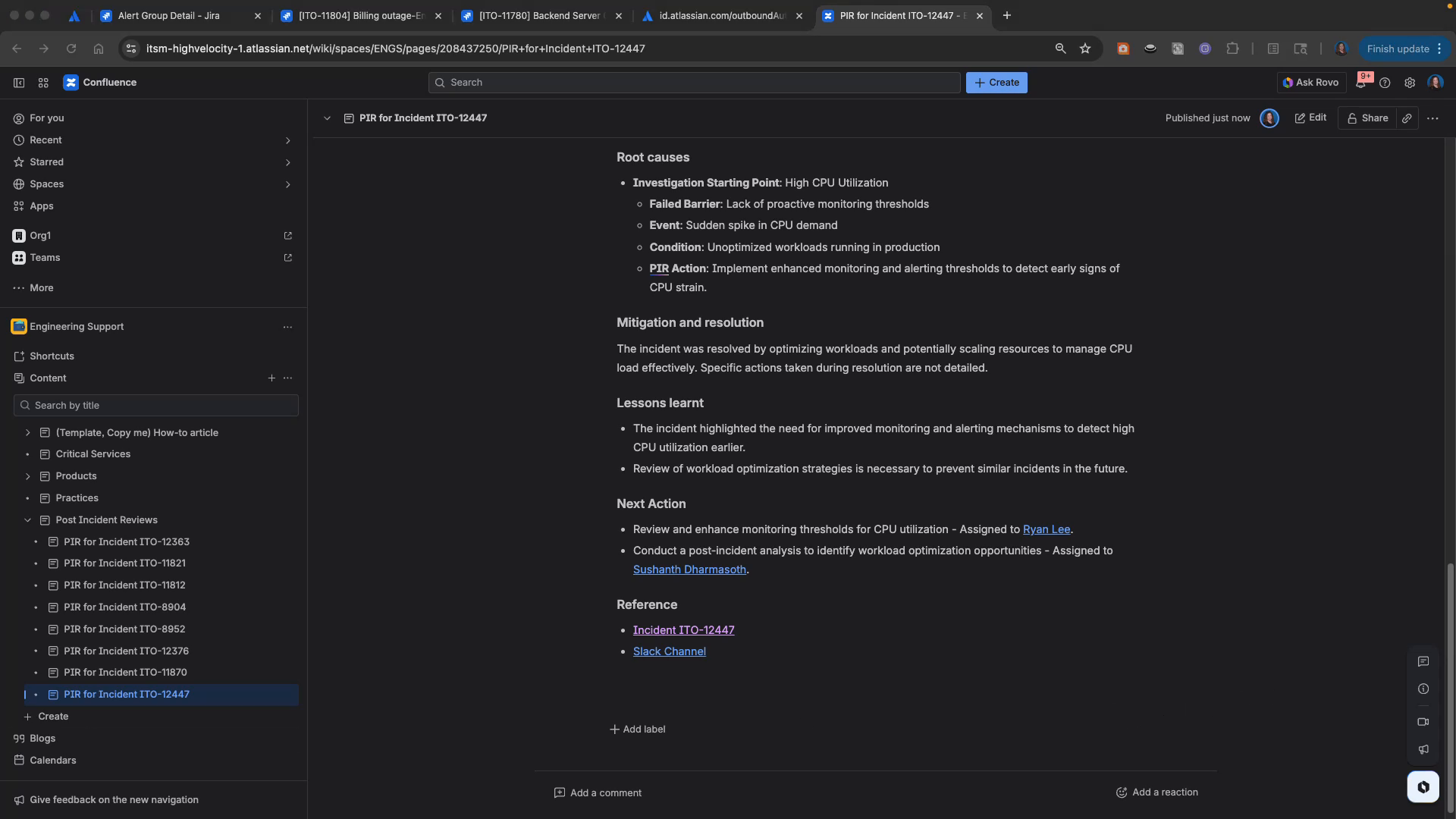Viewport: 1456px width, 819px height.
Task: Expand the Spaces section in the sidebar
Action: (288, 184)
